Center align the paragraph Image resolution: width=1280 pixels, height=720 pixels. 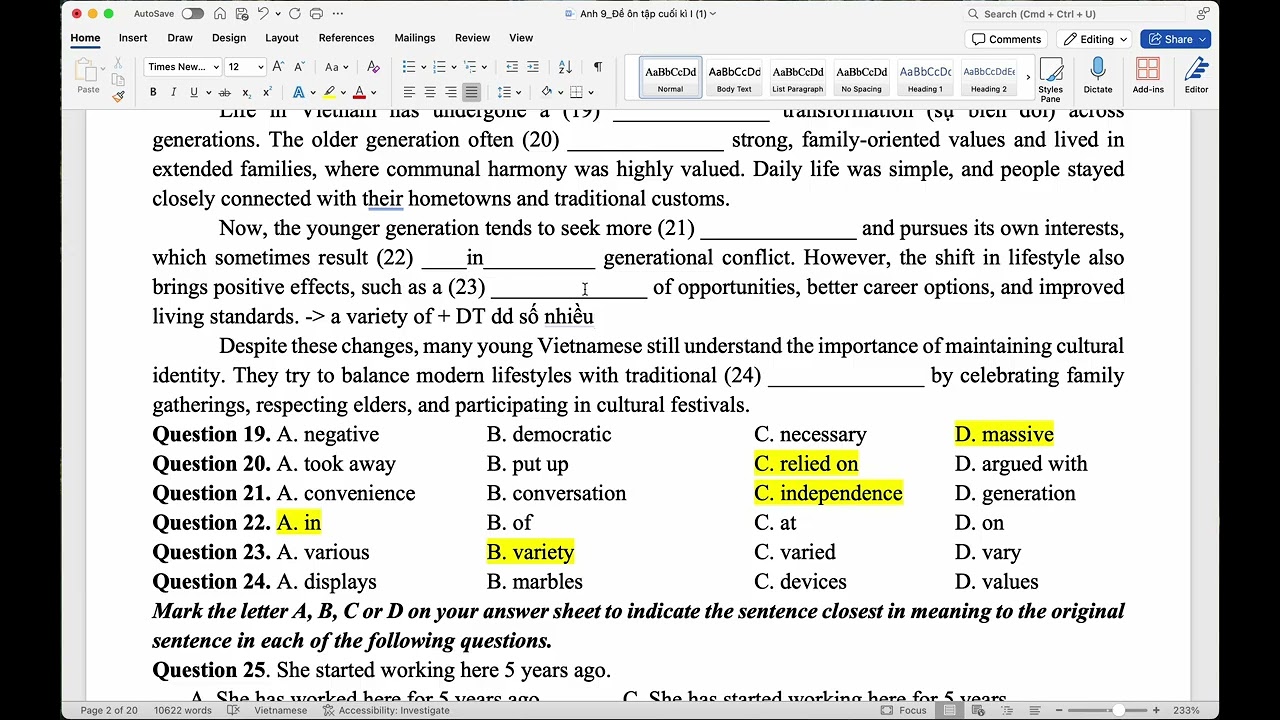pos(430,93)
